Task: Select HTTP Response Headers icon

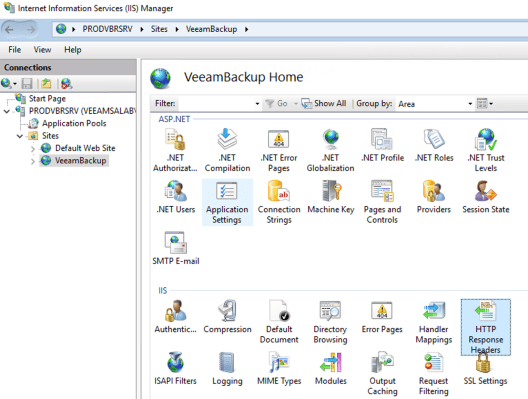Action: 486,327
